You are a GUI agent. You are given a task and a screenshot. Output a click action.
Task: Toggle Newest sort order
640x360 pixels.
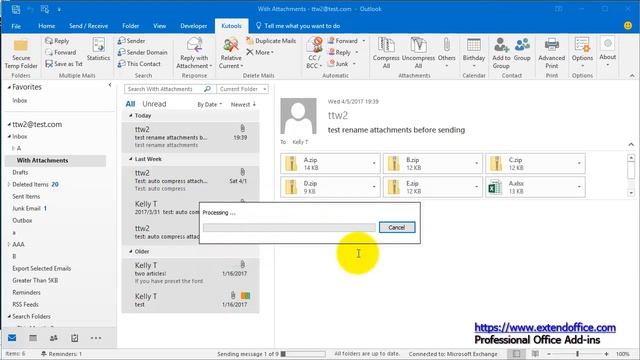(x=243, y=104)
